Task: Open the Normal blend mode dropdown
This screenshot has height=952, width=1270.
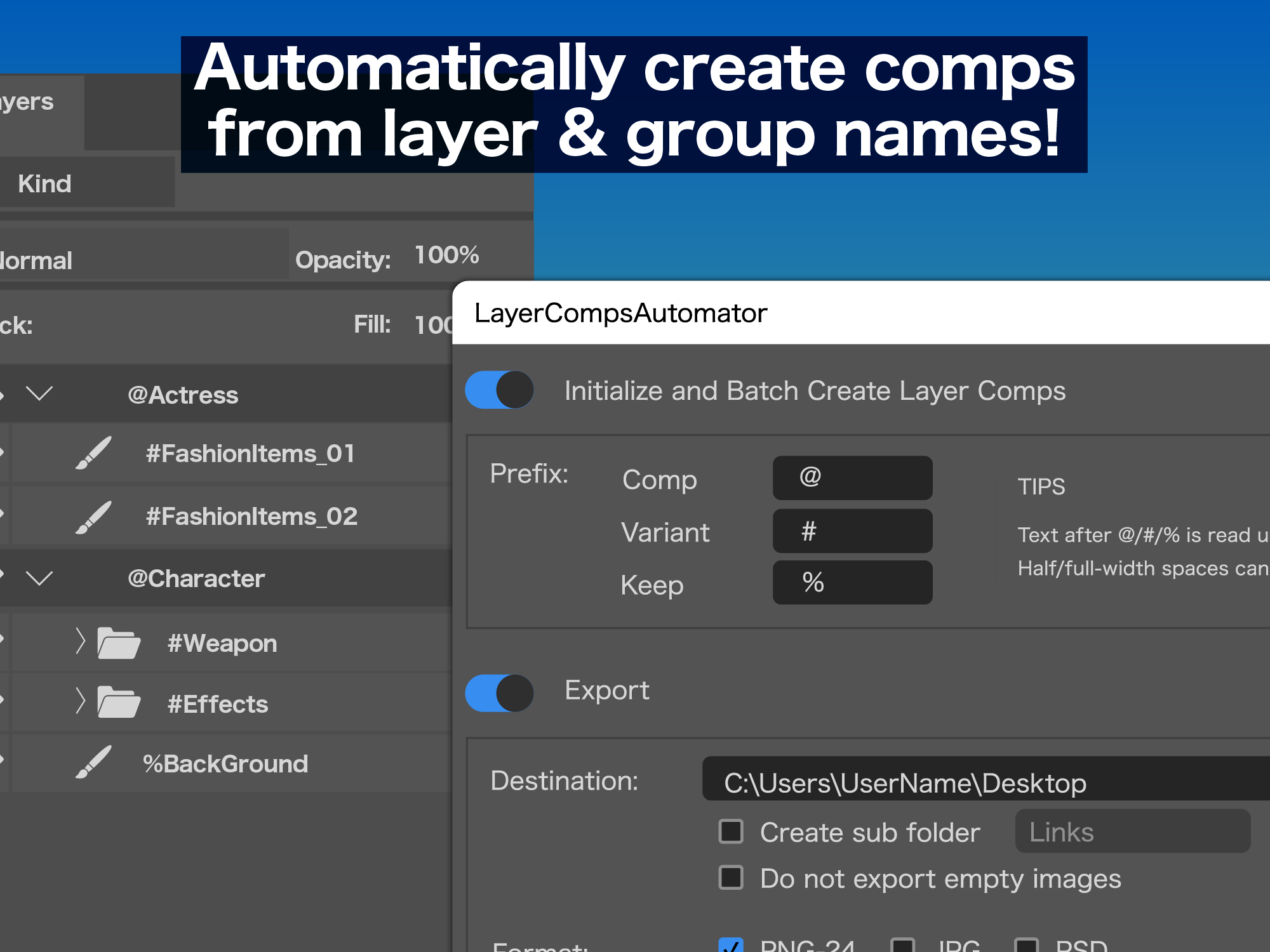Action: 144,254
